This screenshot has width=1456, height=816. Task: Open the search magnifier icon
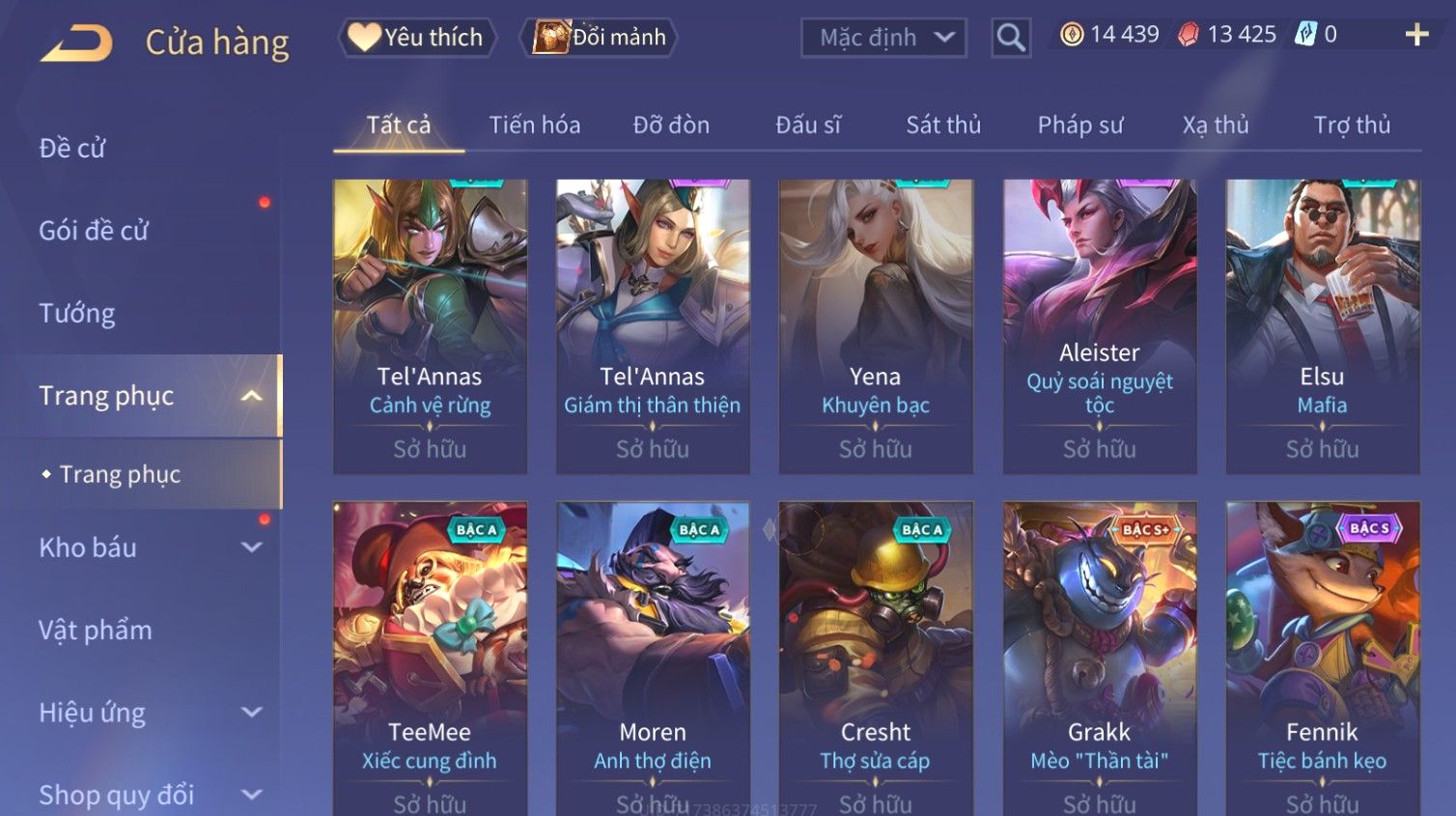click(x=1010, y=38)
